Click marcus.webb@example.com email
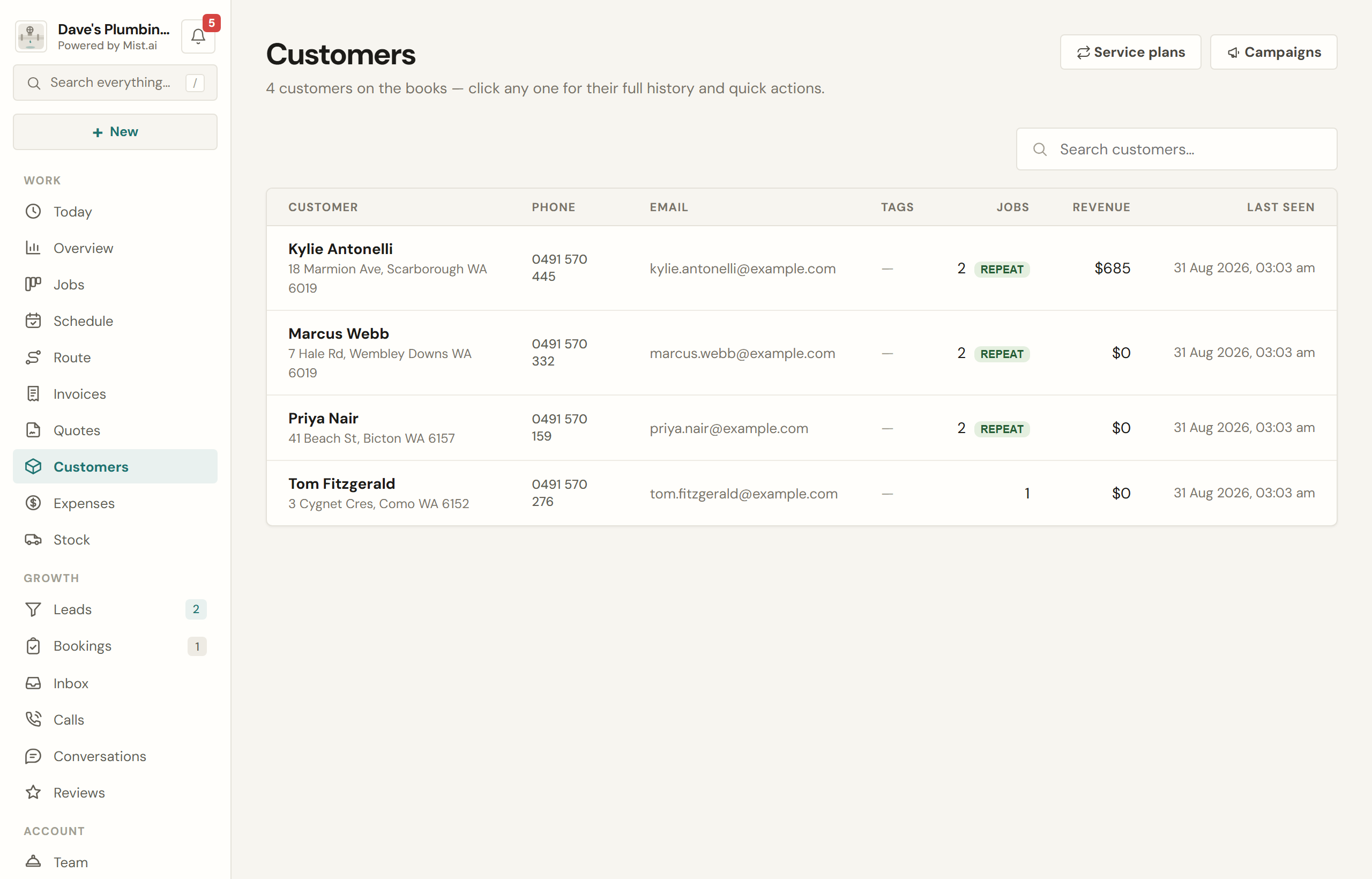Viewport: 1372px width, 879px height. pos(742,353)
